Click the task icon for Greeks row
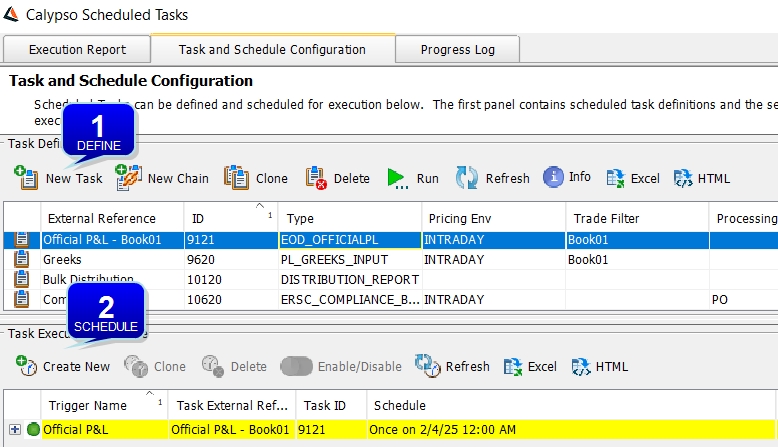 (x=21, y=259)
